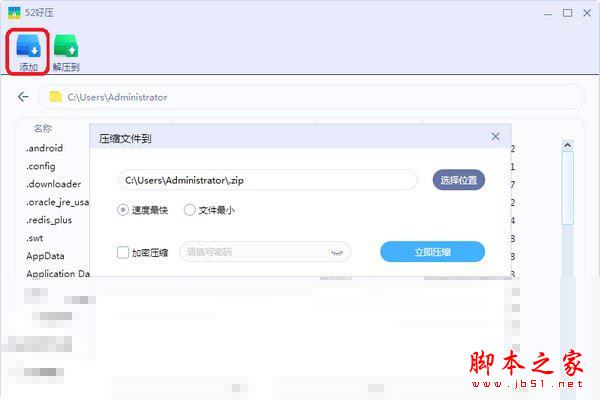Click the 立即压缩 button

[x=432, y=252]
